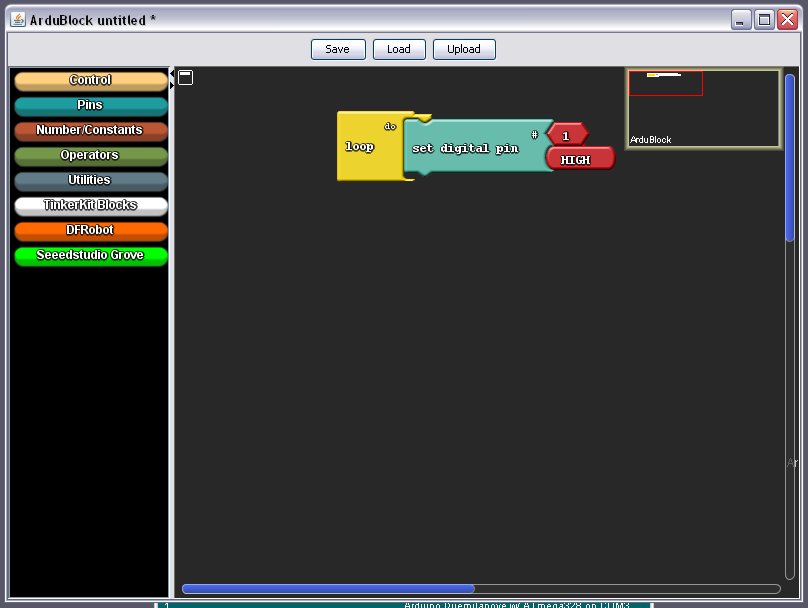Open the Control block drawer
This screenshot has height=608, width=808.
[x=90, y=81]
